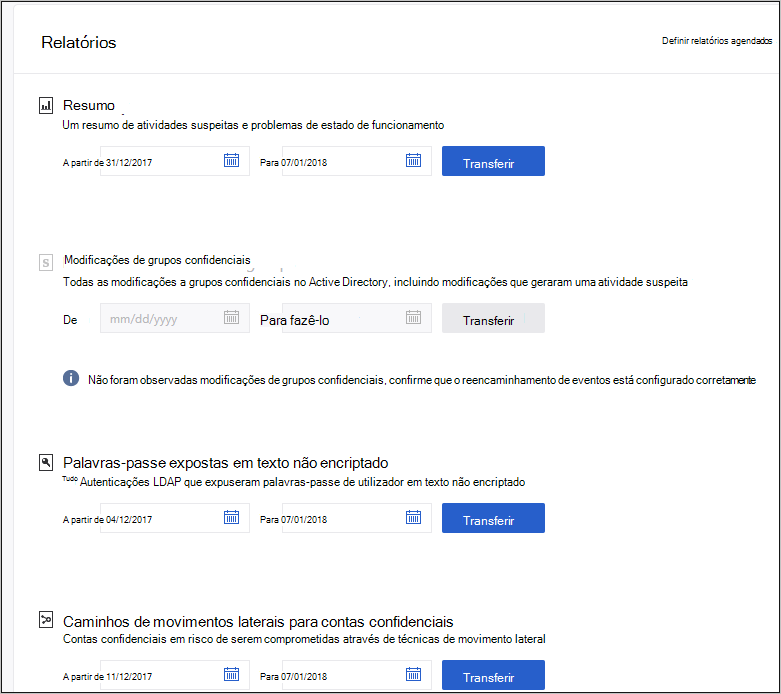The width and height of the screenshot is (781, 694).
Task: Click the Para fazê-lo date field
Action: pos(357,318)
